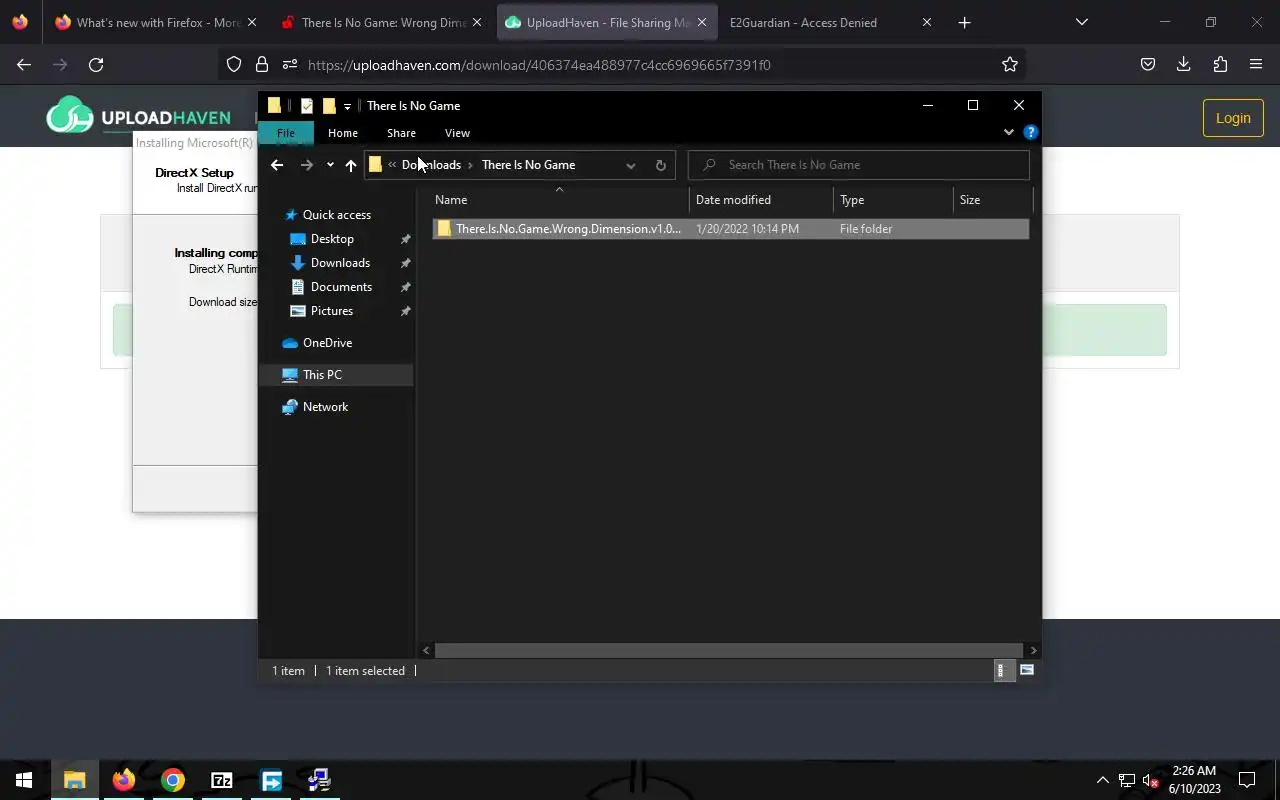Click the file list horizontal scrollbar
Viewport: 1280px width, 800px height.
[x=729, y=650]
